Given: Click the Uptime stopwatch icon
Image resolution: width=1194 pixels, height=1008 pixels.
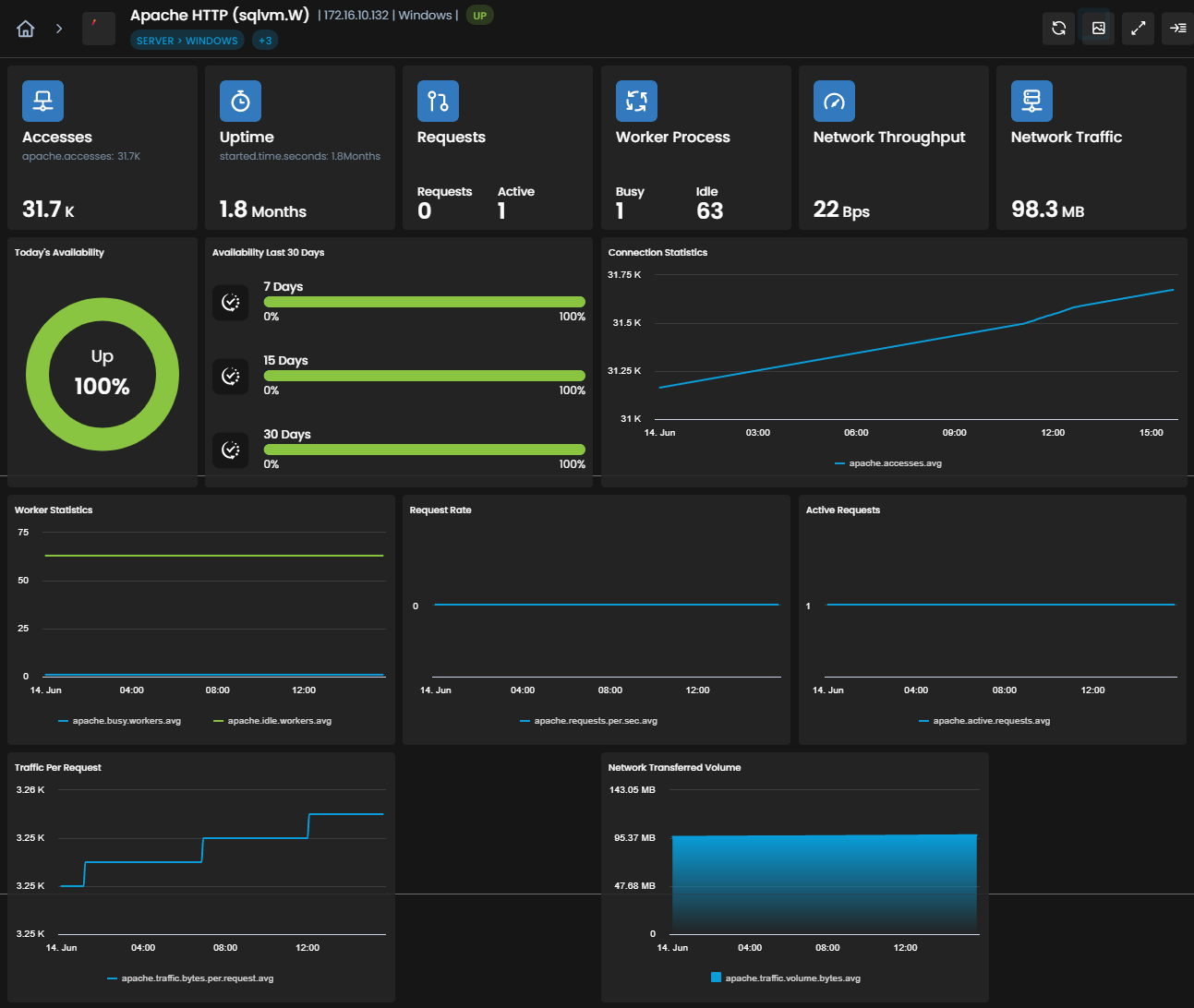Looking at the screenshot, I should click(240, 102).
